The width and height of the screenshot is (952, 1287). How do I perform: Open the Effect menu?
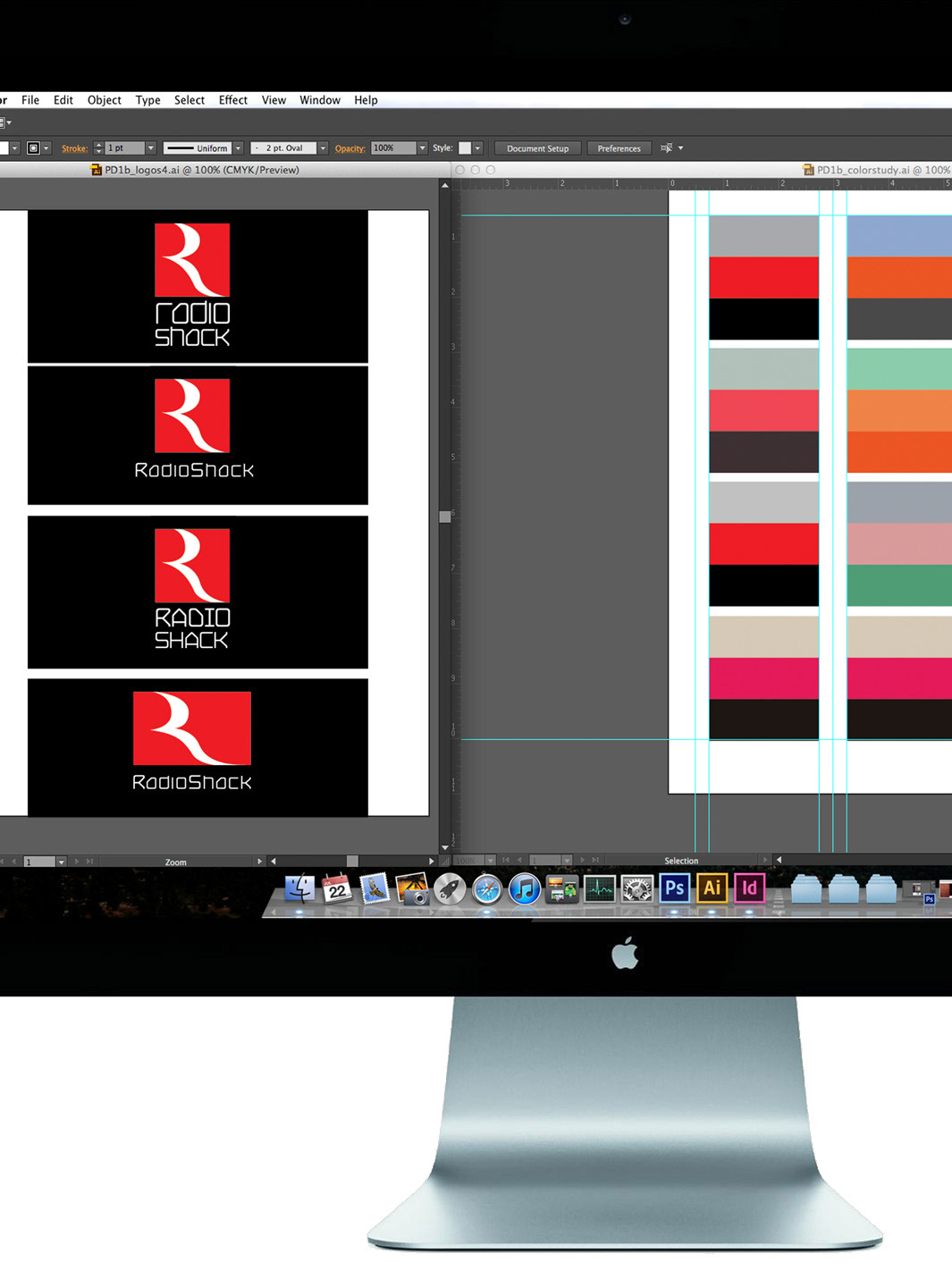click(x=233, y=100)
